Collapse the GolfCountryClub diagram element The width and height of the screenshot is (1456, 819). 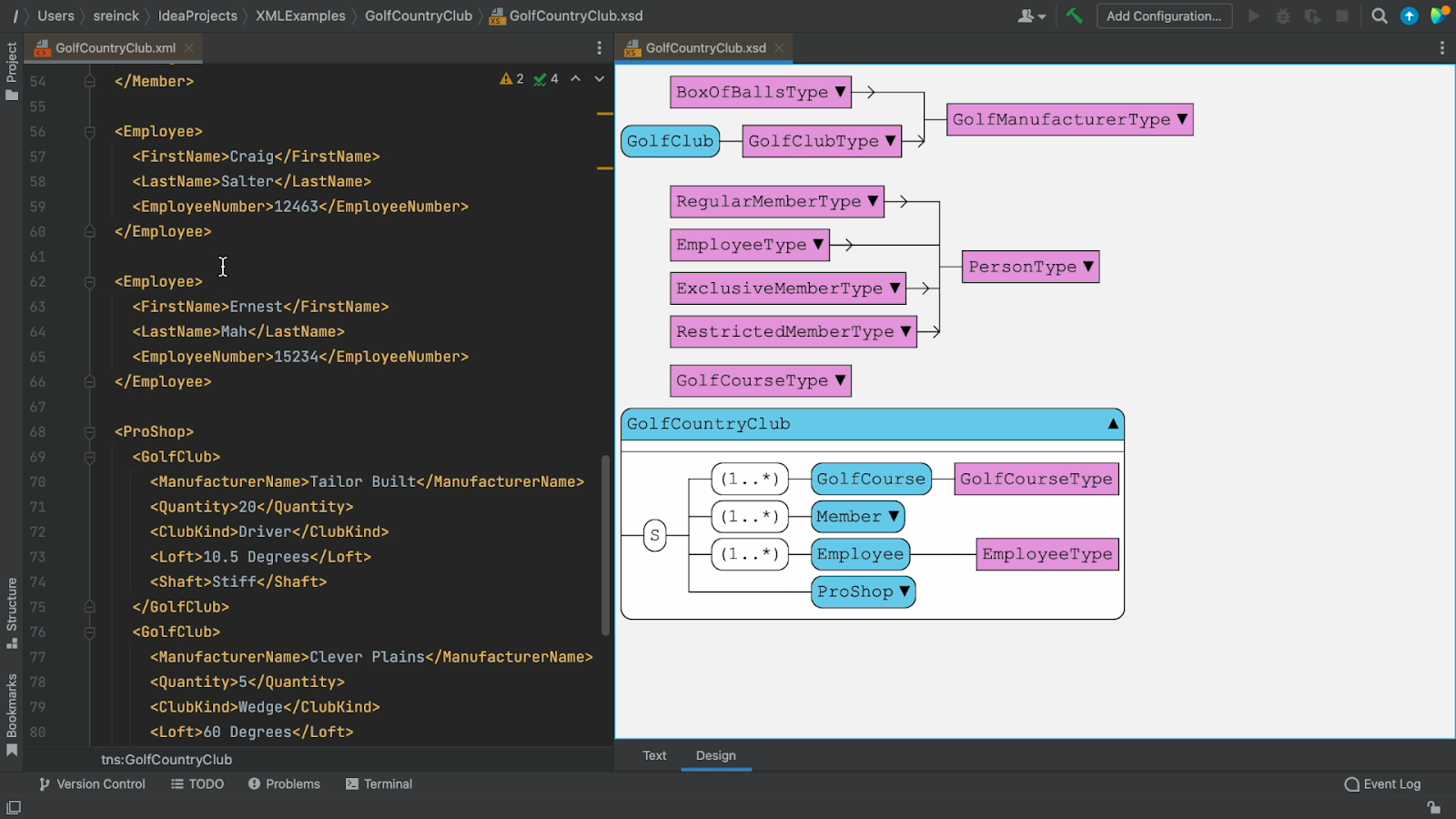(x=1112, y=424)
